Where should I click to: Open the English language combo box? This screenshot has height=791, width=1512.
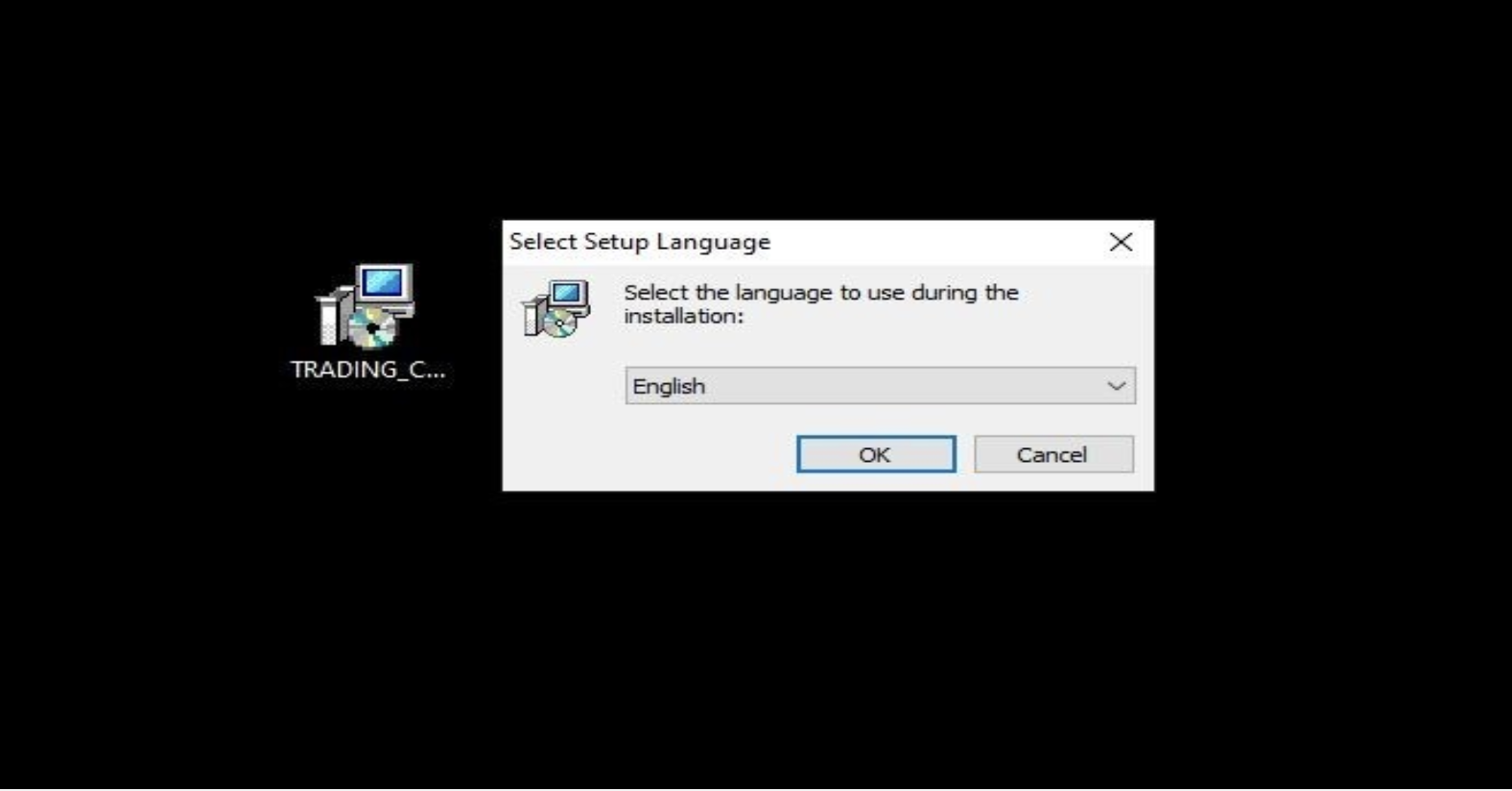(x=880, y=386)
